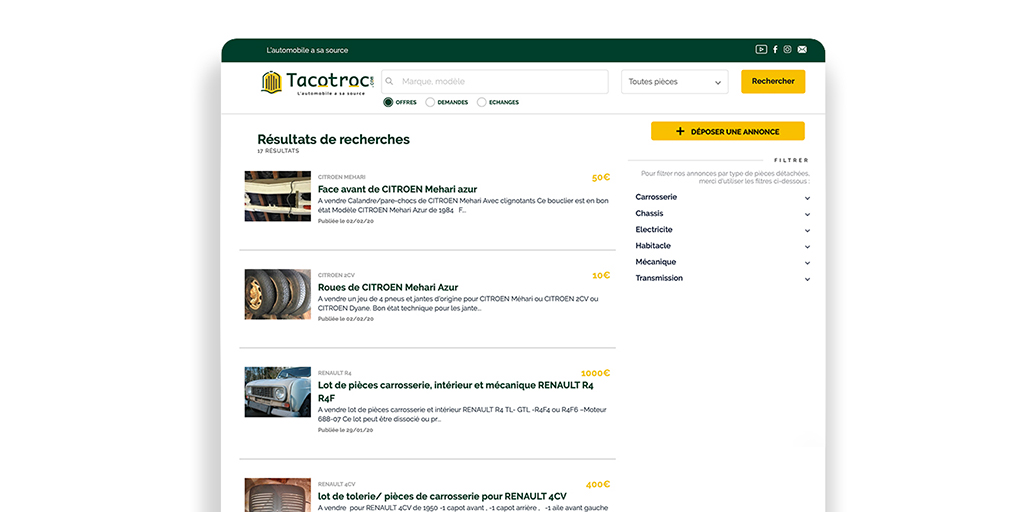
Task: Click the Renault 4CV grille thumbnail
Action: 278,495
